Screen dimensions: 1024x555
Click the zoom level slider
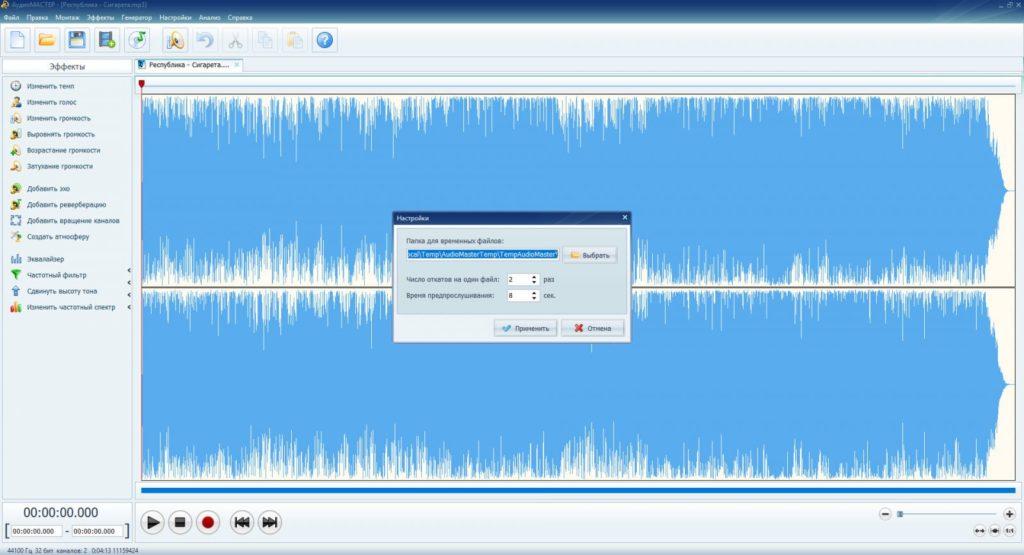[x=947, y=515]
